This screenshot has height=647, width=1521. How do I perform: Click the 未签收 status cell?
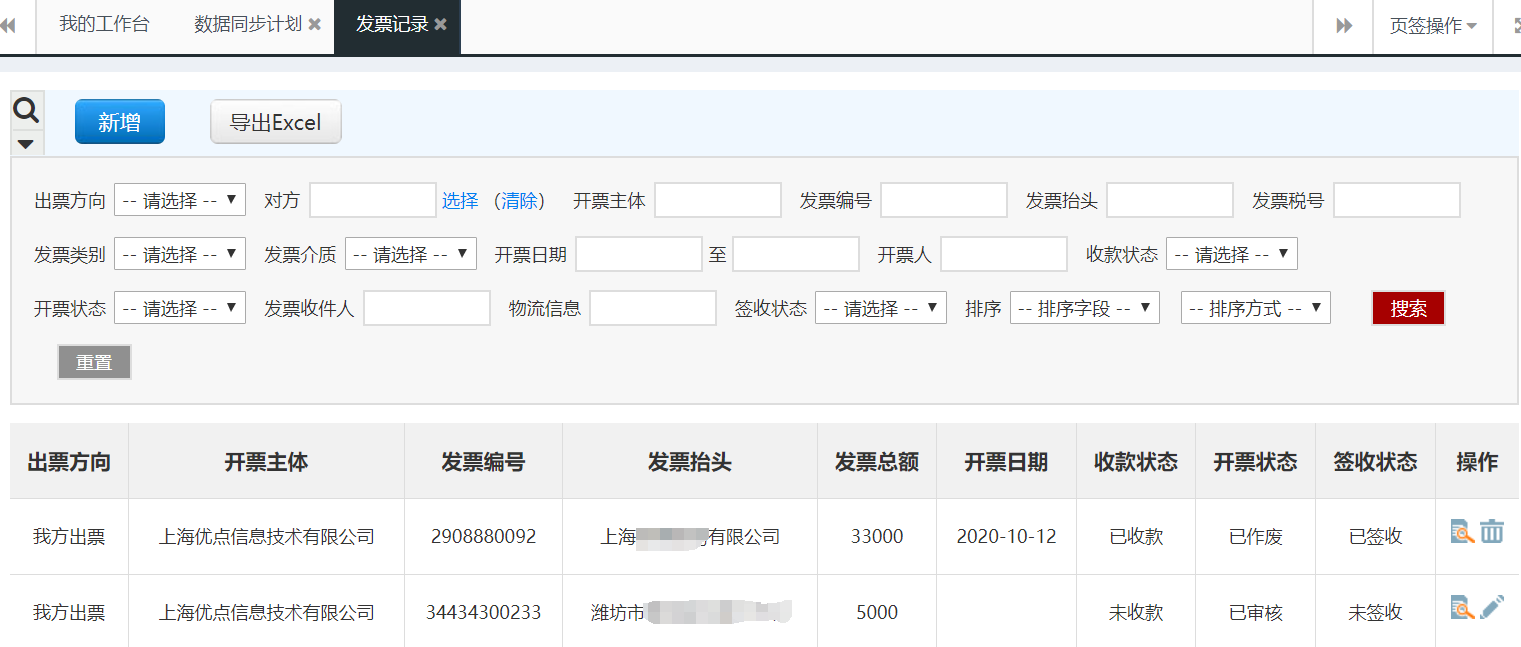(1376, 612)
